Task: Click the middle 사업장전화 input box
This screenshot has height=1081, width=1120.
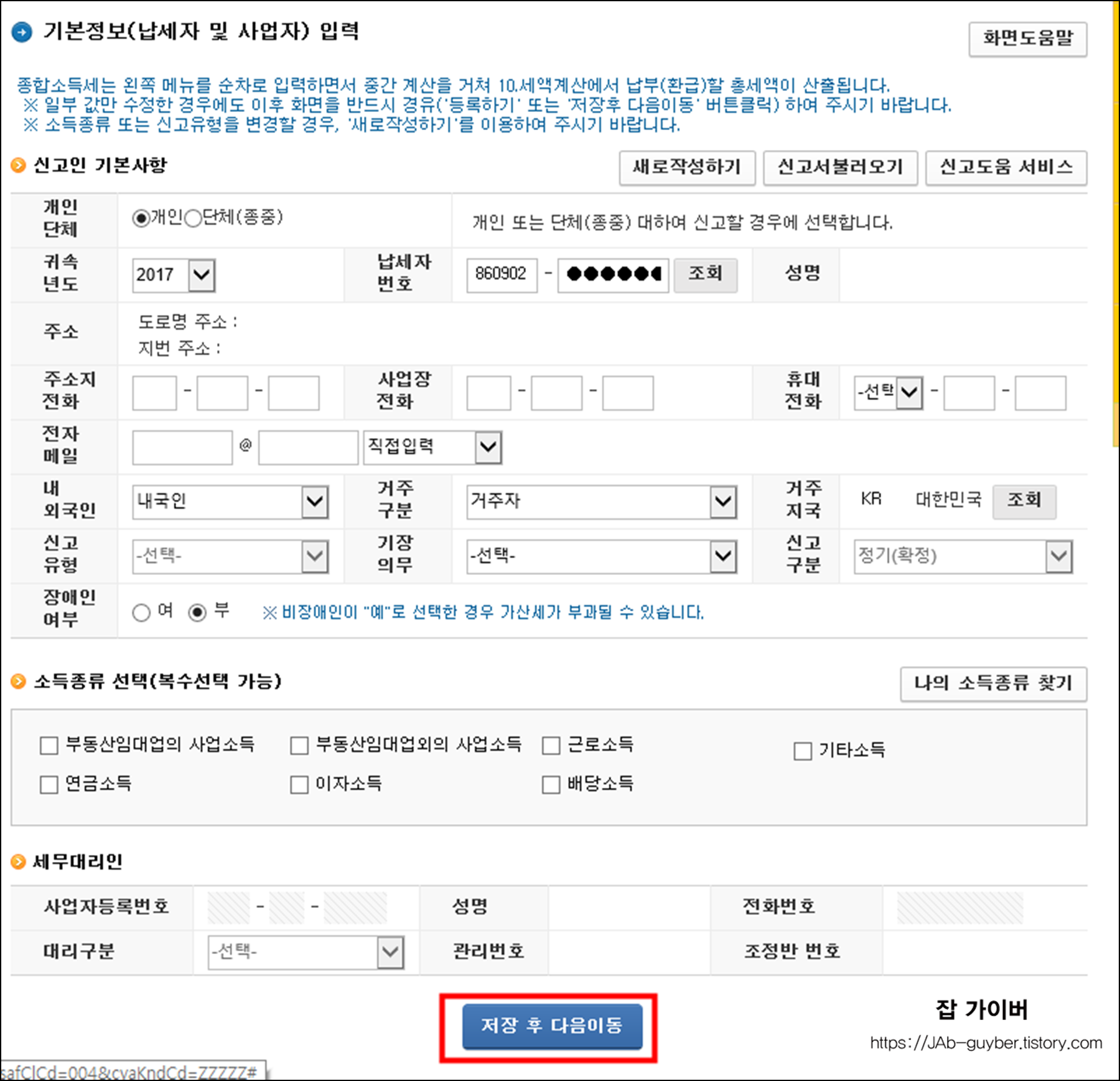Action: [x=556, y=393]
